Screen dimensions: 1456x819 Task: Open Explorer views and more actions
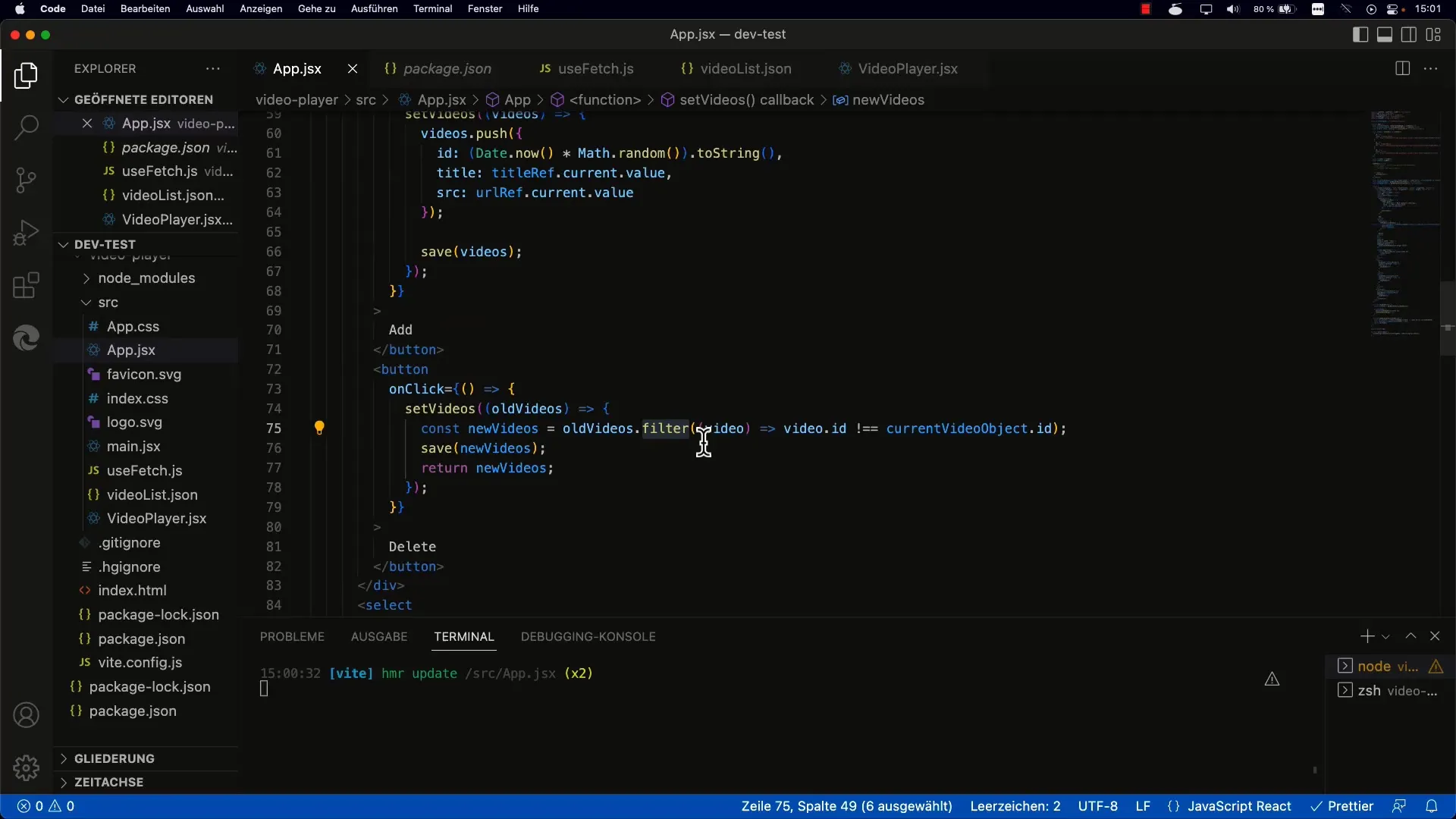(213, 68)
